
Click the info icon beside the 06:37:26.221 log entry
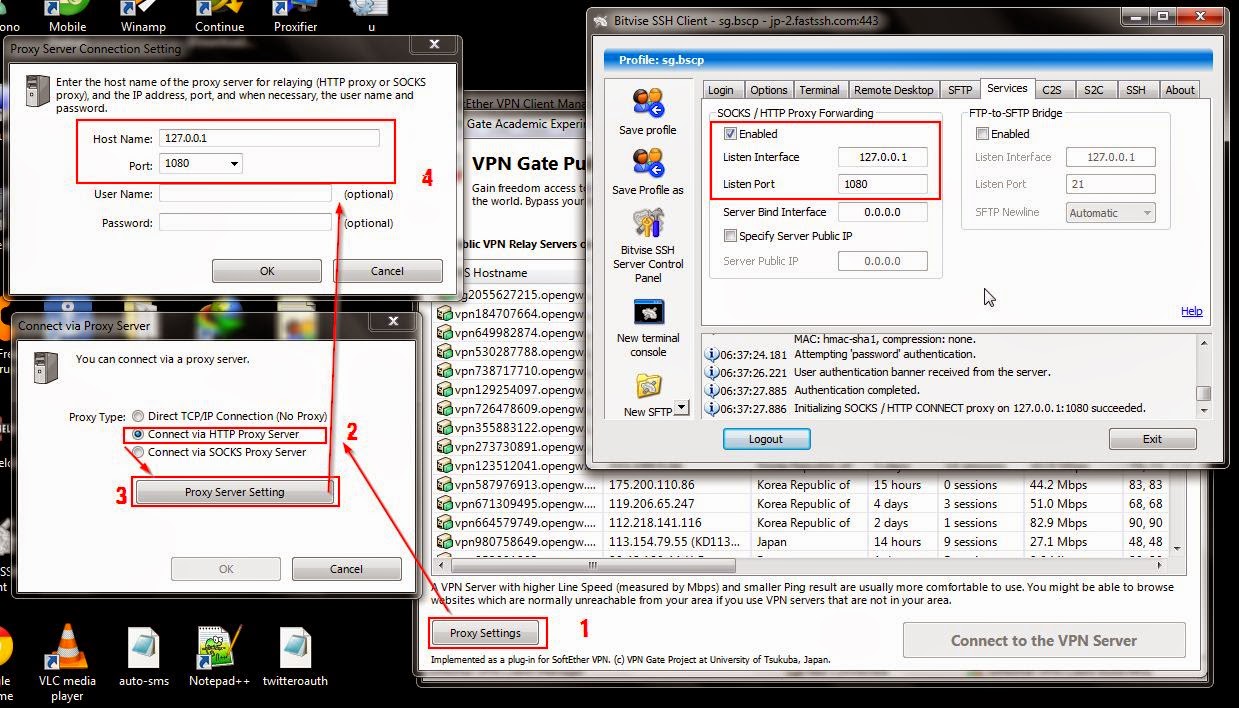pos(712,372)
